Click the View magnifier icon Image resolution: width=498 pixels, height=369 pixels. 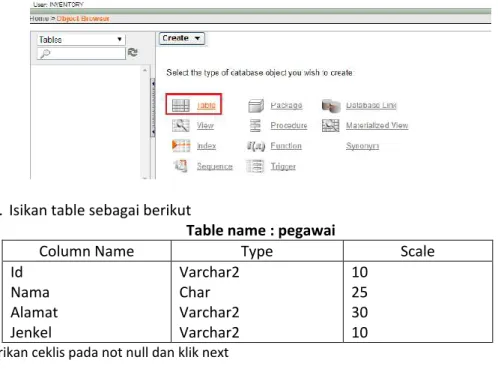[180, 126]
